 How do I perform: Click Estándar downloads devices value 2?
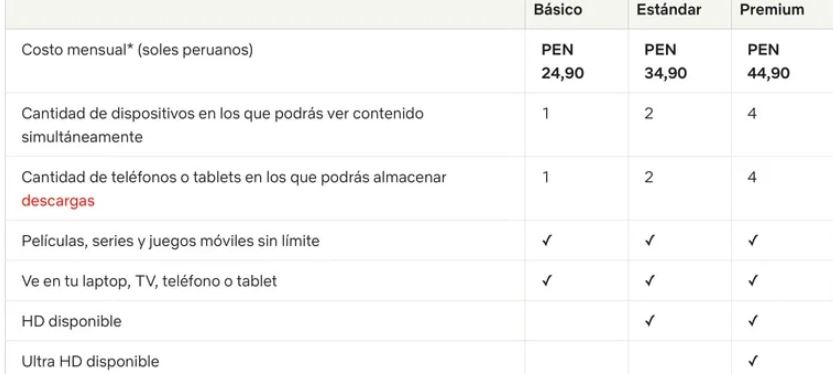[x=649, y=177]
